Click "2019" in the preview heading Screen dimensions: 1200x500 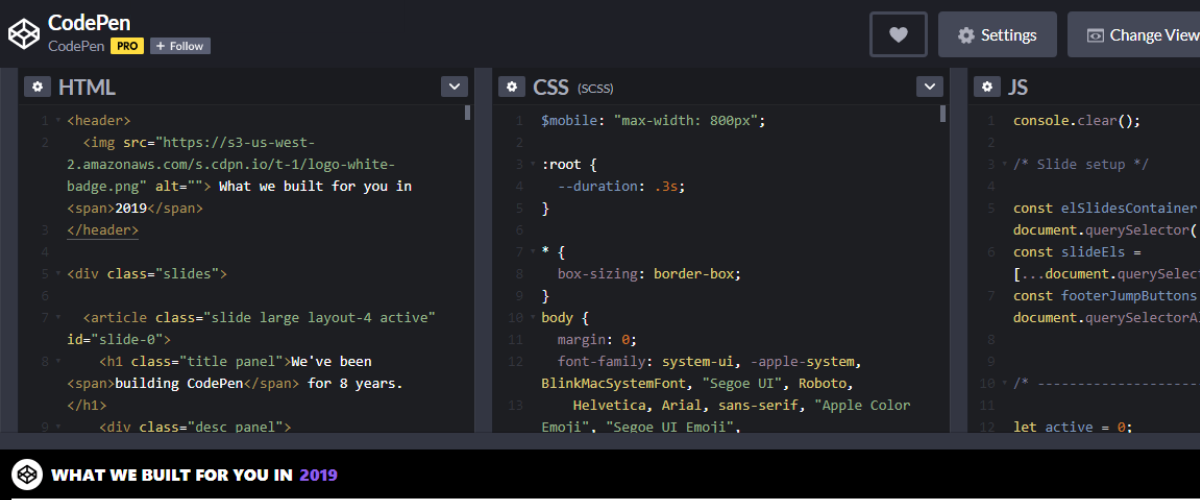319,475
